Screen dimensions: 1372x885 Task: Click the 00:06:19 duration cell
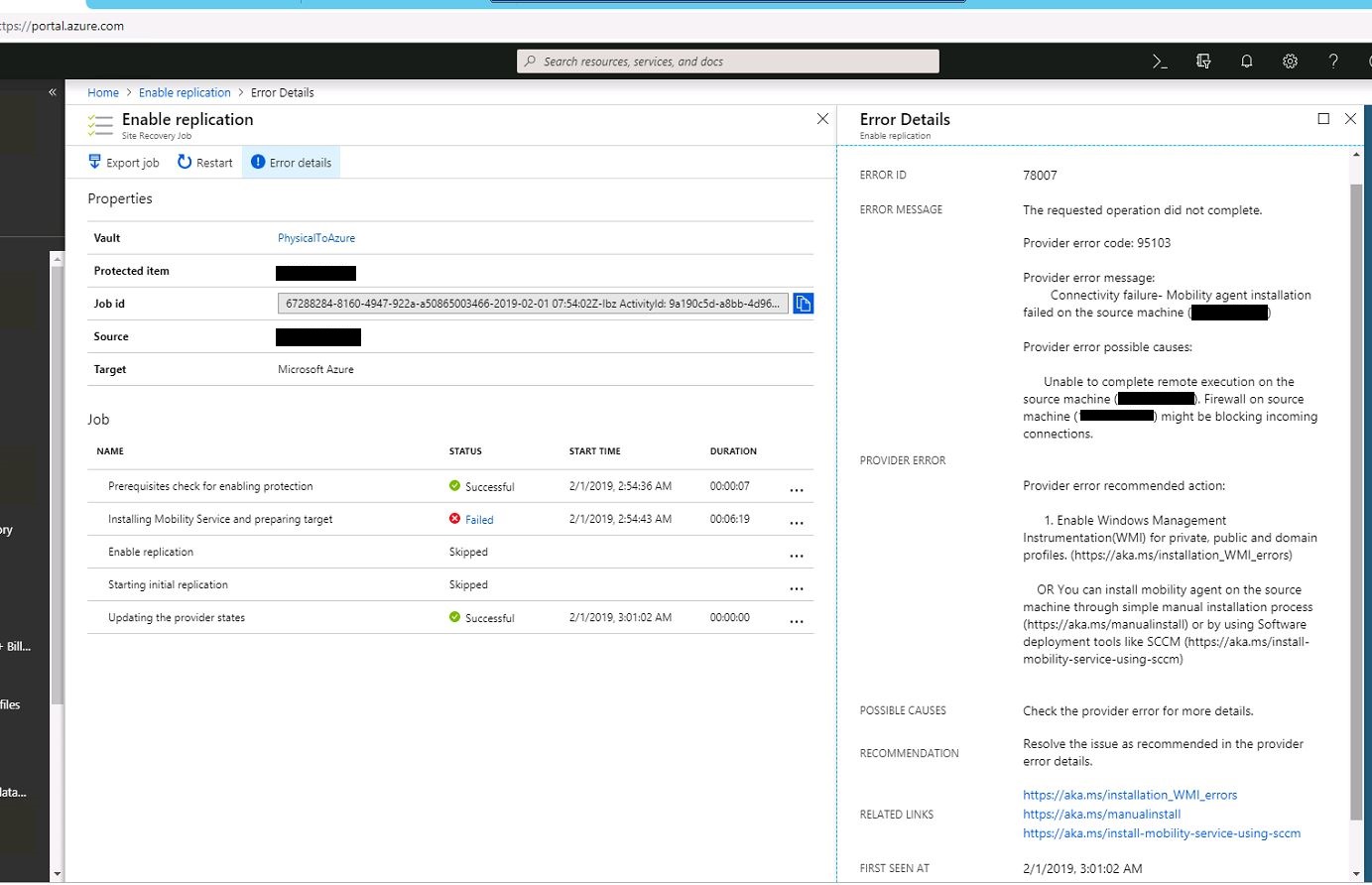[730, 519]
